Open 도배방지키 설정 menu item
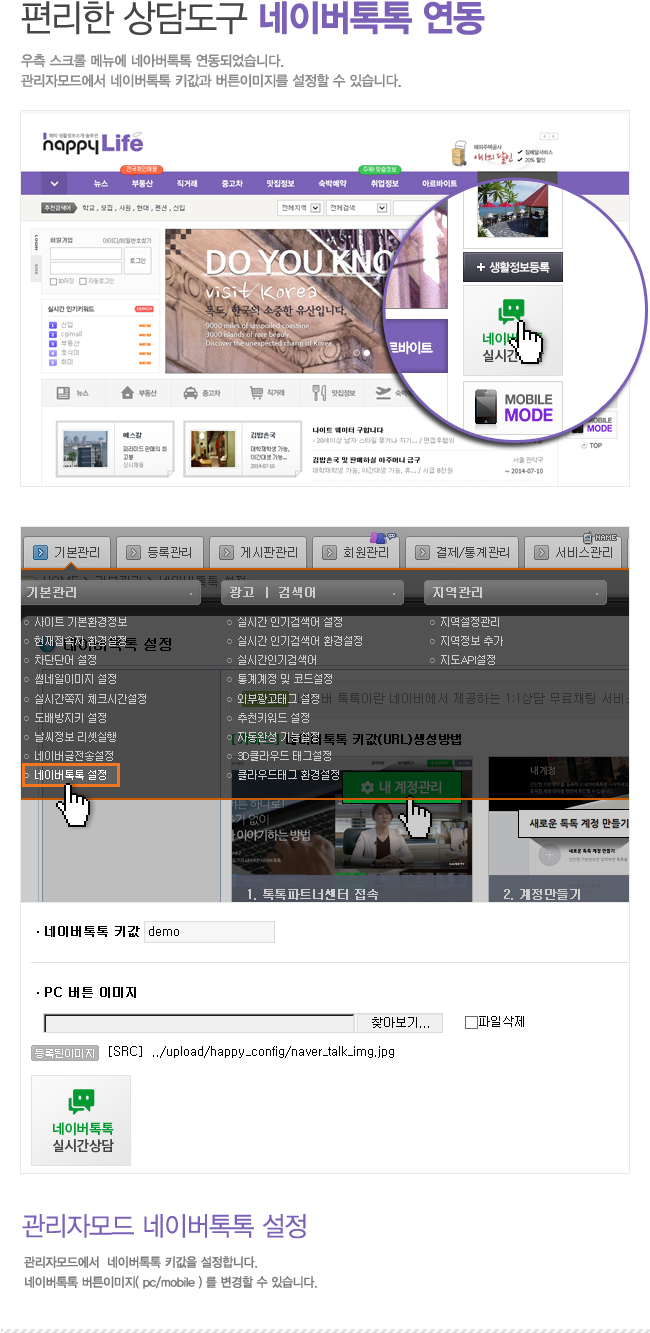 pos(70,717)
